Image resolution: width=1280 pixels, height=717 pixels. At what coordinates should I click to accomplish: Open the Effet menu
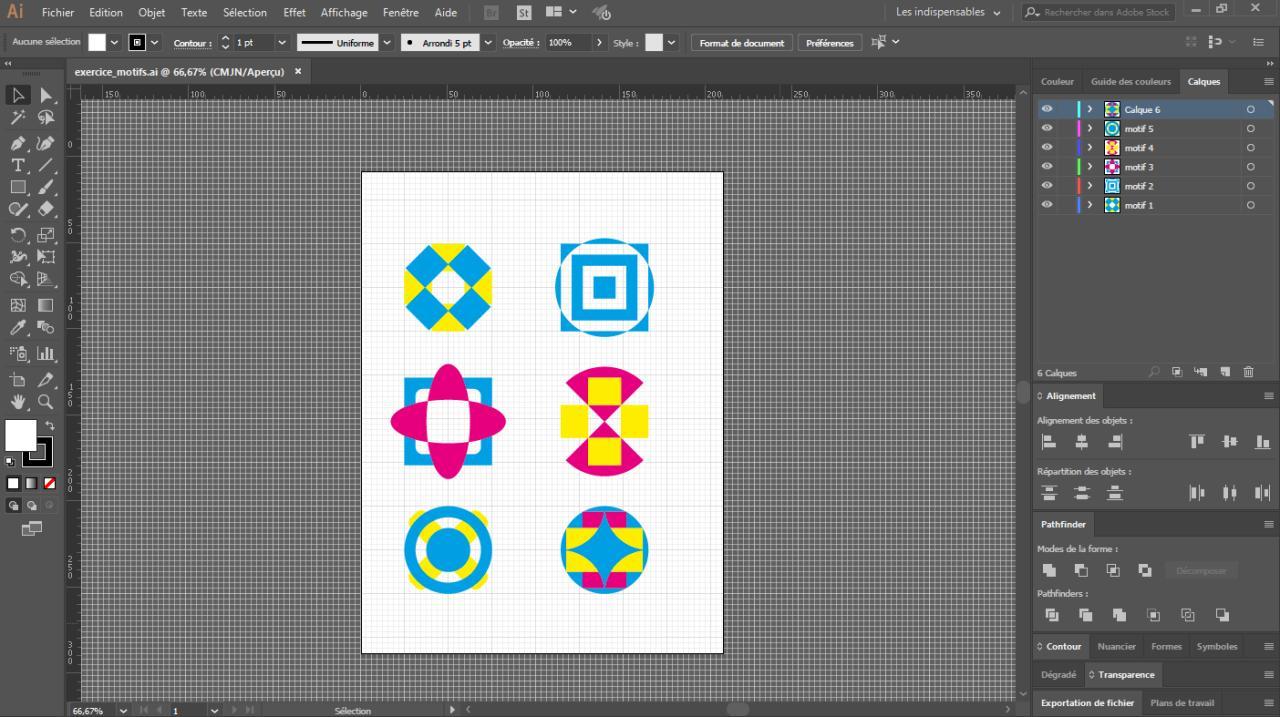294,12
